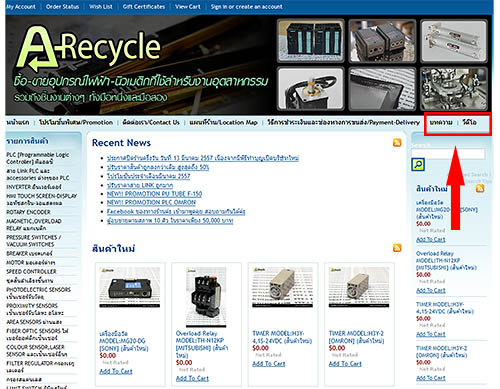Open MOTOR category

(31, 263)
